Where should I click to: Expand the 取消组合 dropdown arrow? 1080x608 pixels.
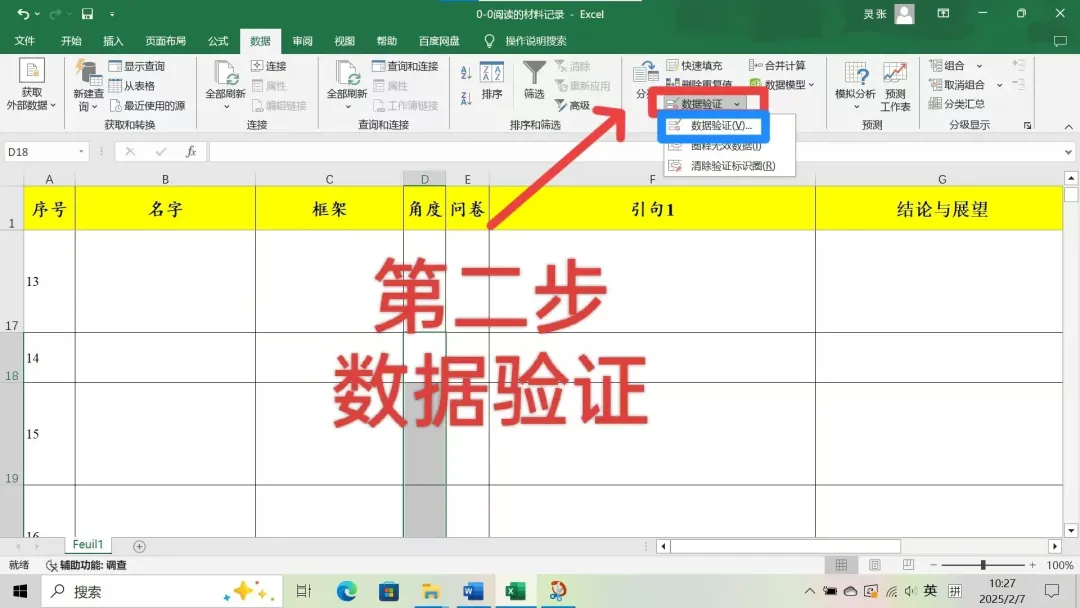tap(999, 85)
